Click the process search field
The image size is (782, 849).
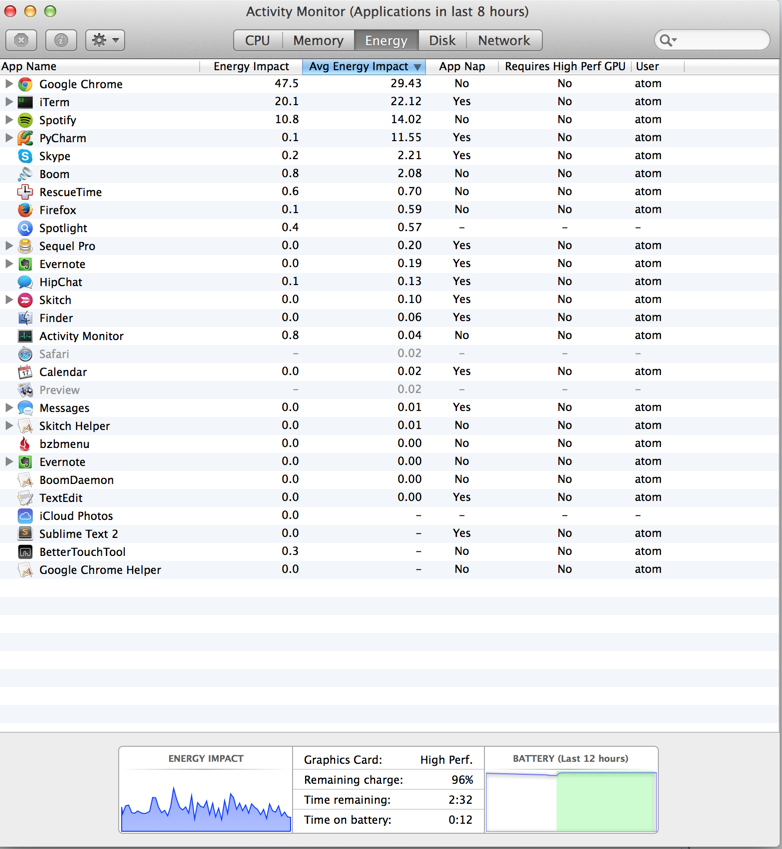[x=712, y=40]
